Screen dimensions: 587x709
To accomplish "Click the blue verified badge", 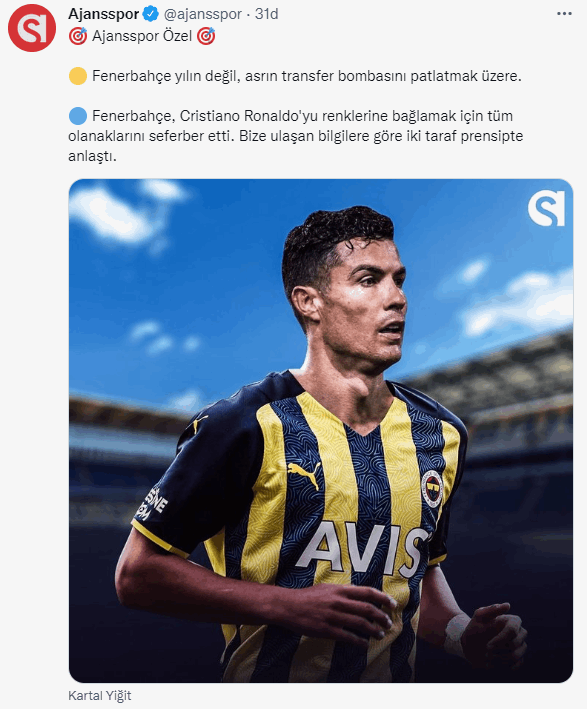I will 151,14.
